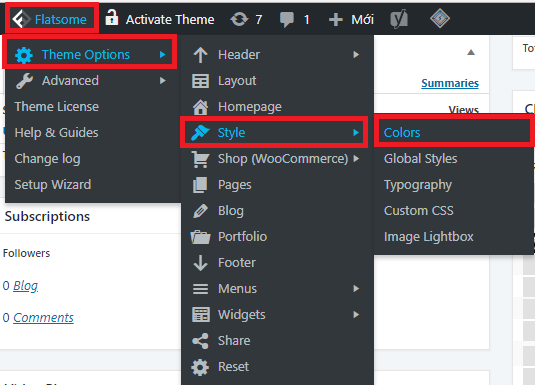Open Global Styles

[420, 159]
